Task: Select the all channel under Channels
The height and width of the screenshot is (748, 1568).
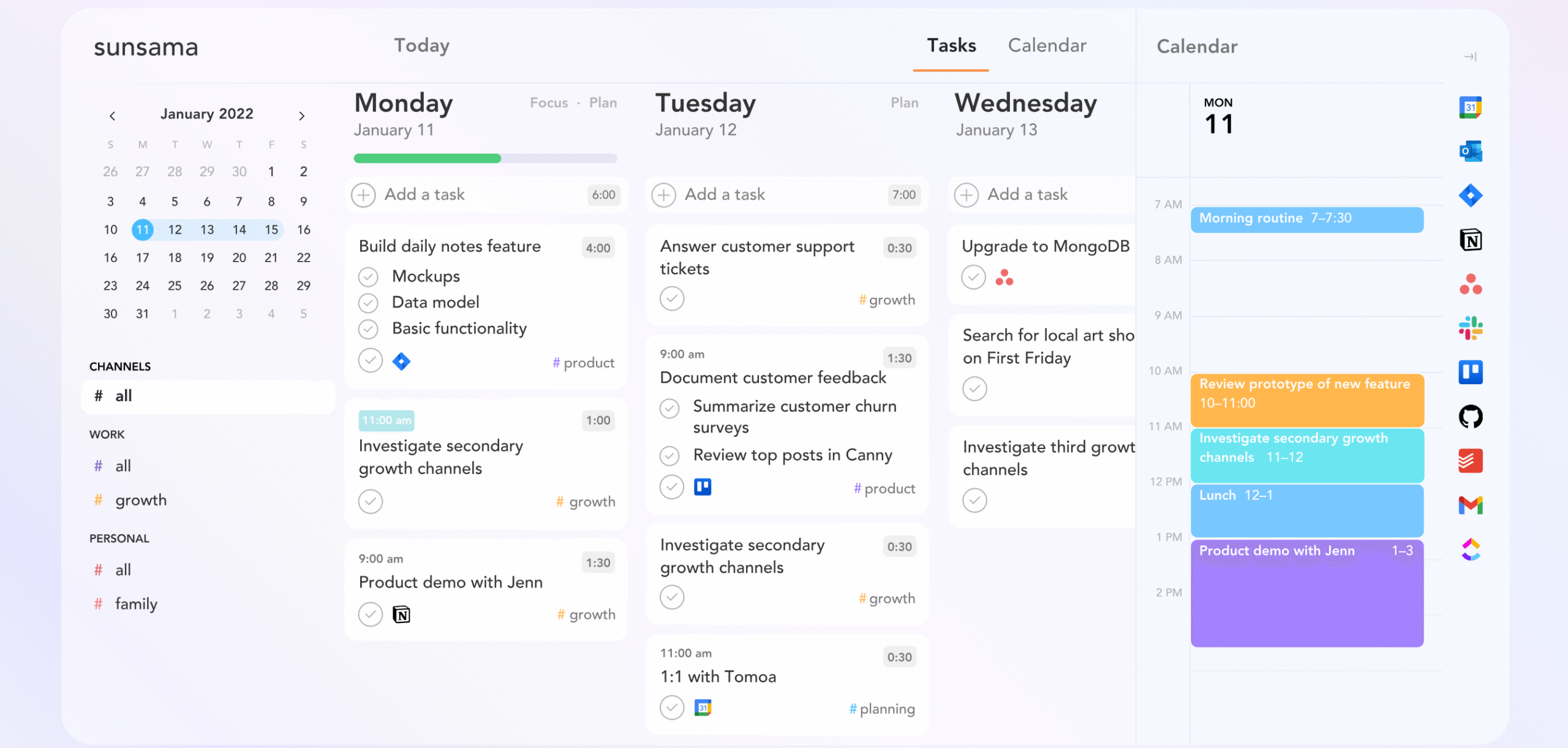Action: [208, 396]
